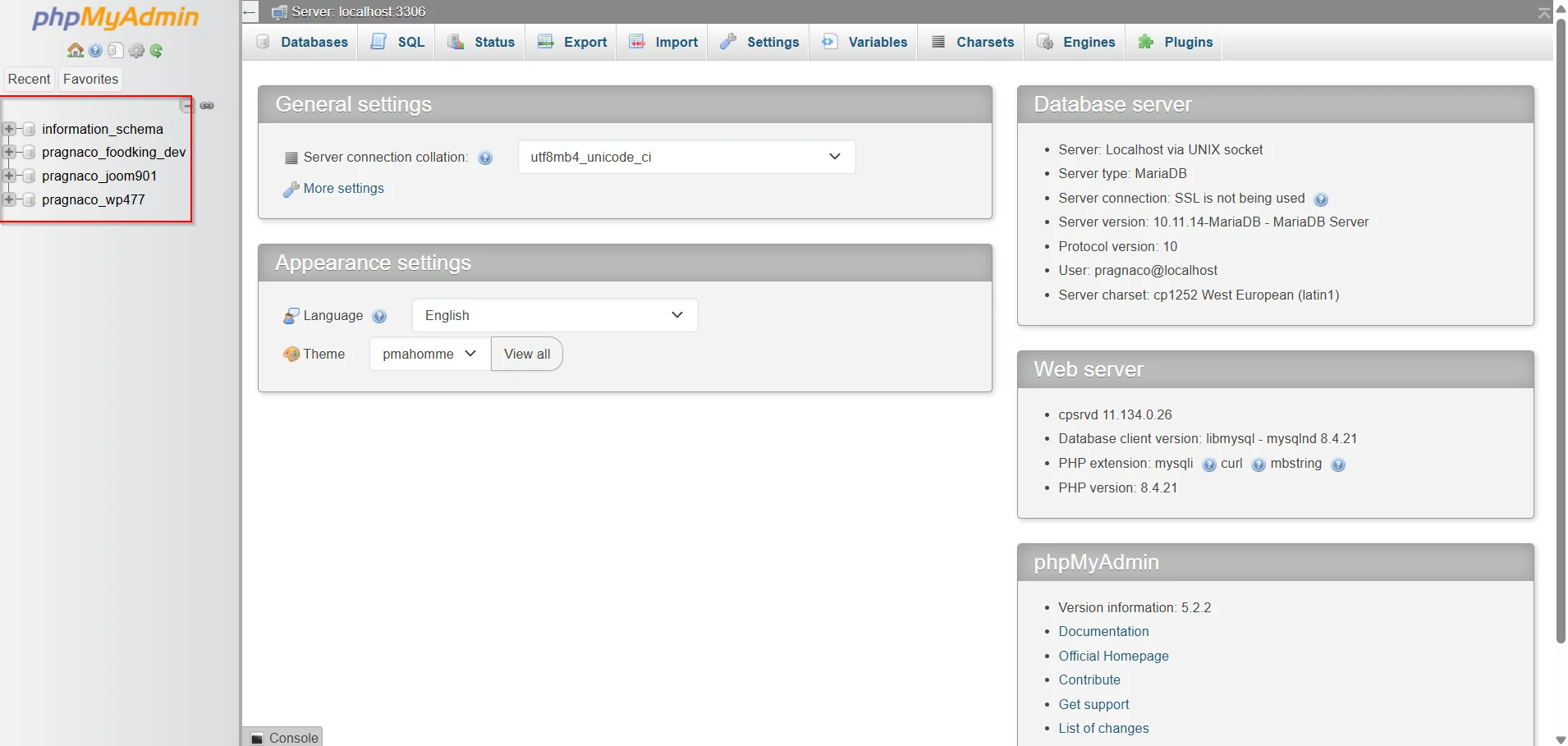Click the text "Version information: 5.2.2"
Screen dimensions: 1568x746
tap(1135, 608)
